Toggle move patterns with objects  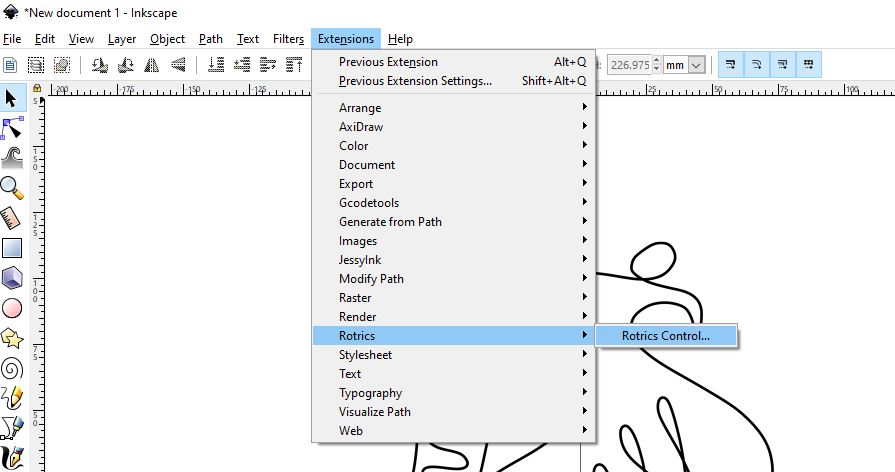click(809, 64)
